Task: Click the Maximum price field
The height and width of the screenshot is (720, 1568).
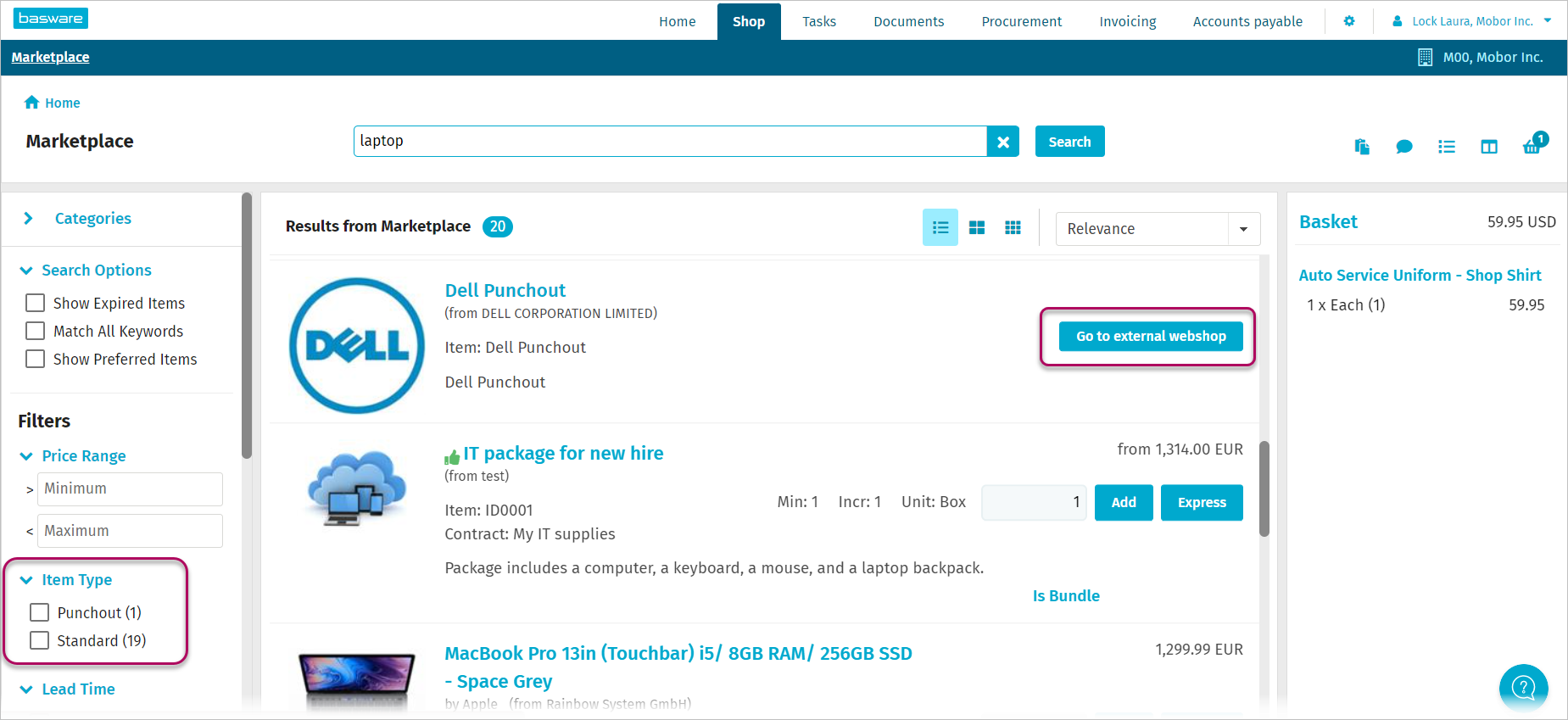Action: pyautogui.click(x=130, y=531)
